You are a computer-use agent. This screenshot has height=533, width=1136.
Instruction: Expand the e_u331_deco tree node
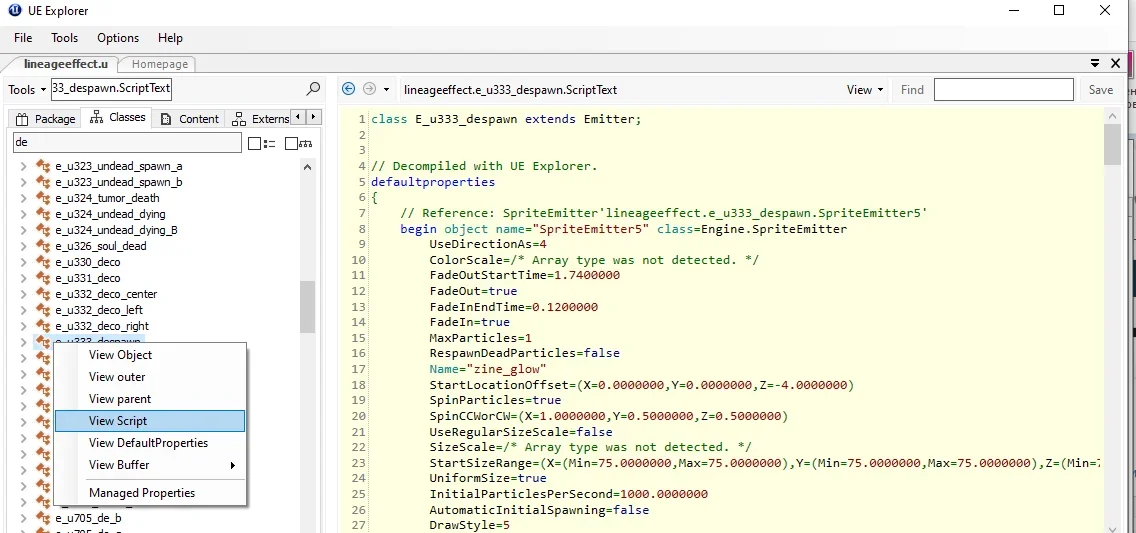point(23,277)
